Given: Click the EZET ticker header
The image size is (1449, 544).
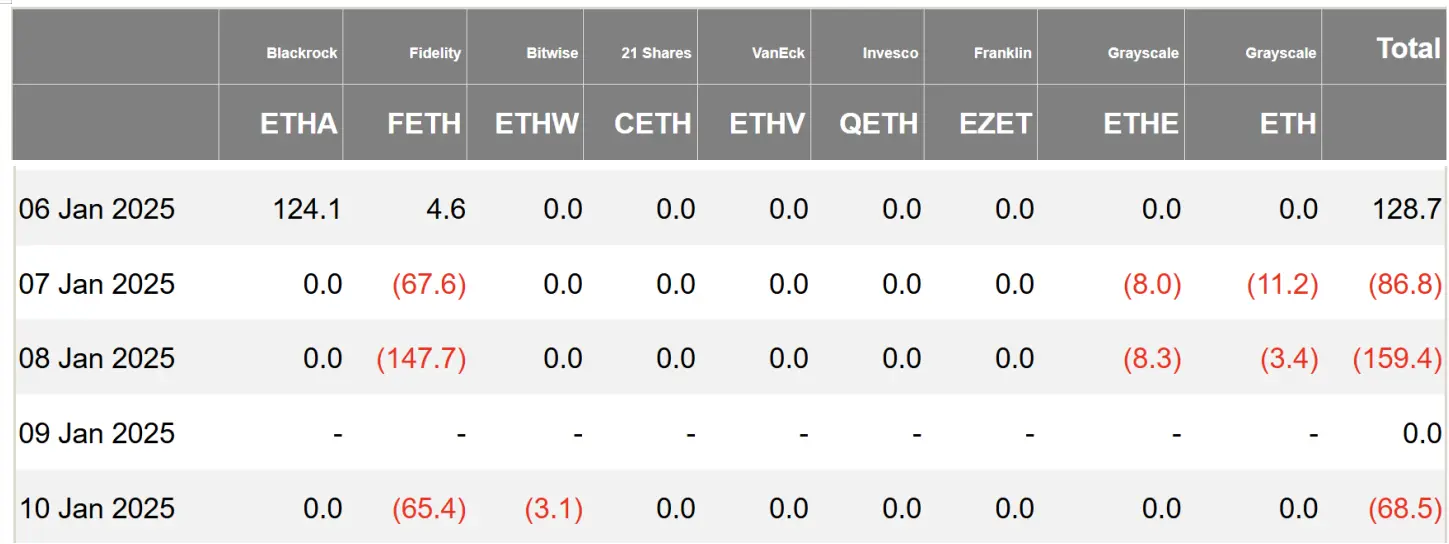Looking at the screenshot, I should 995,124.
